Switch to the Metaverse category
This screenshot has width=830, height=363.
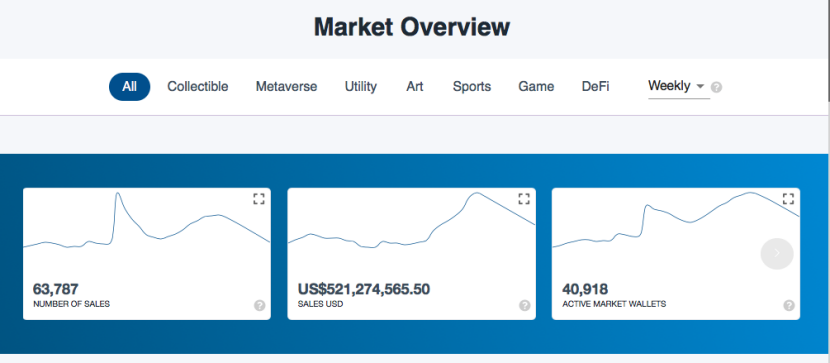pos(286,87)
